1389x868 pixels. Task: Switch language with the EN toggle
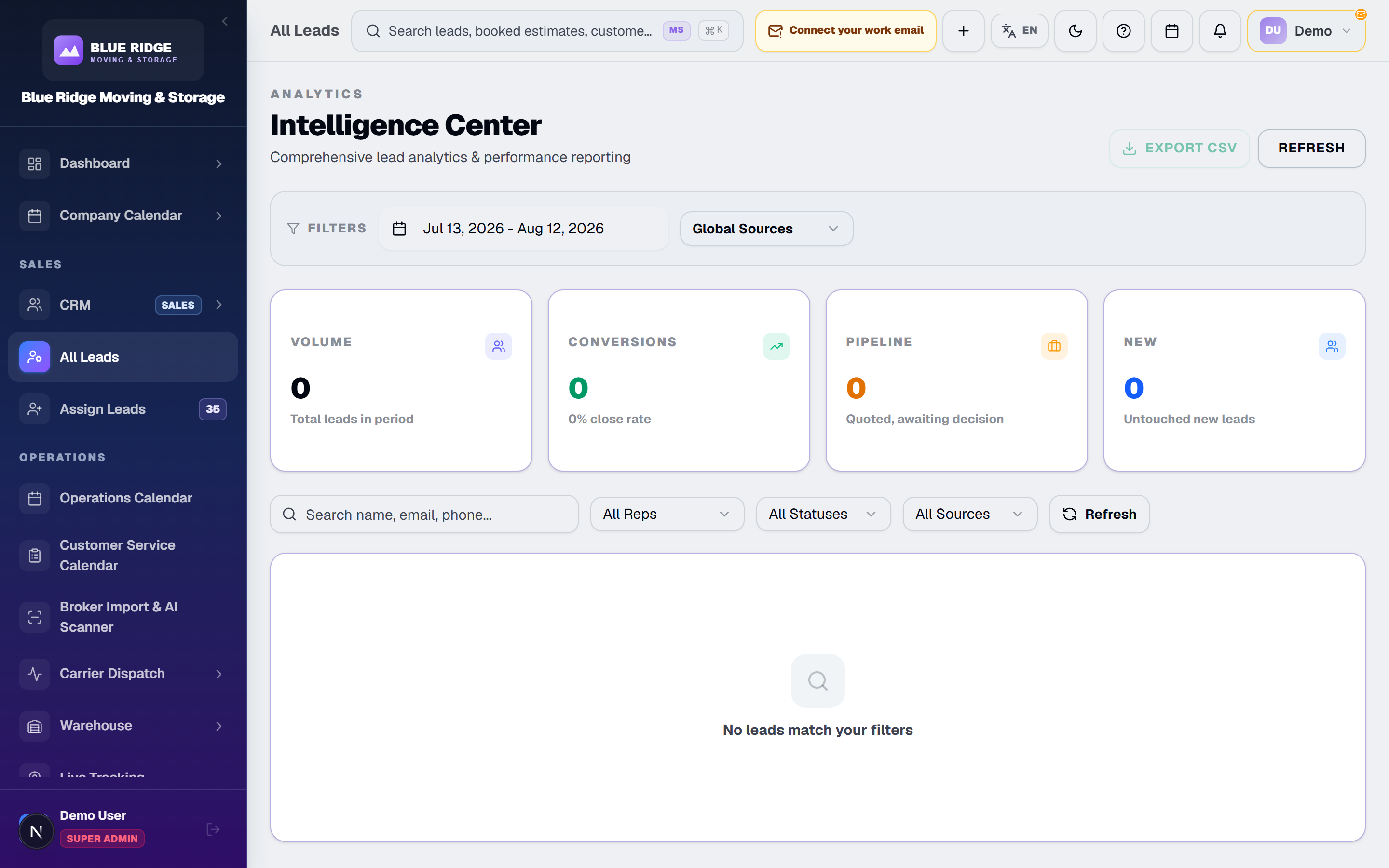click(x=1020, y=31)
